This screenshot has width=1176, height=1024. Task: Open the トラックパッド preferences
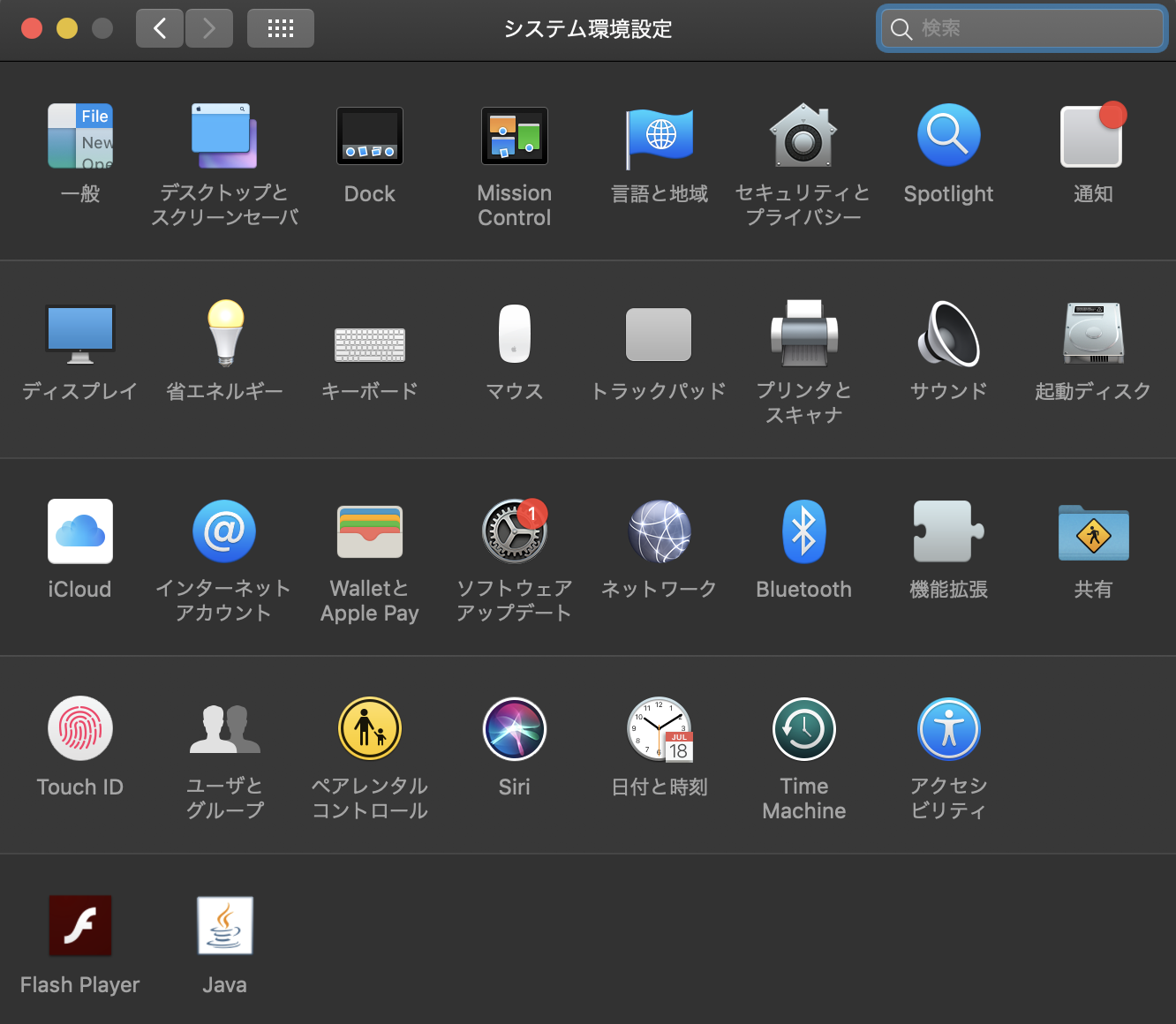[659, 335]
